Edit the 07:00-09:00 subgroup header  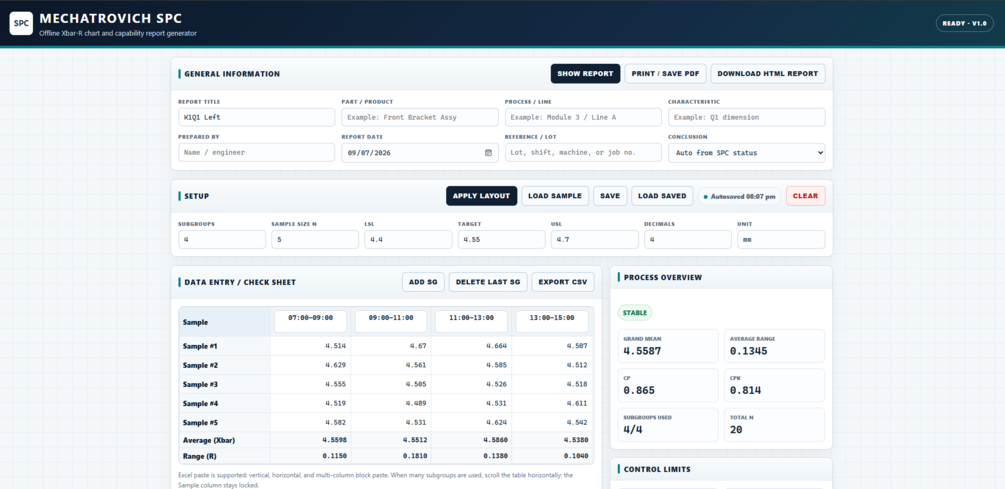point(310,321)
